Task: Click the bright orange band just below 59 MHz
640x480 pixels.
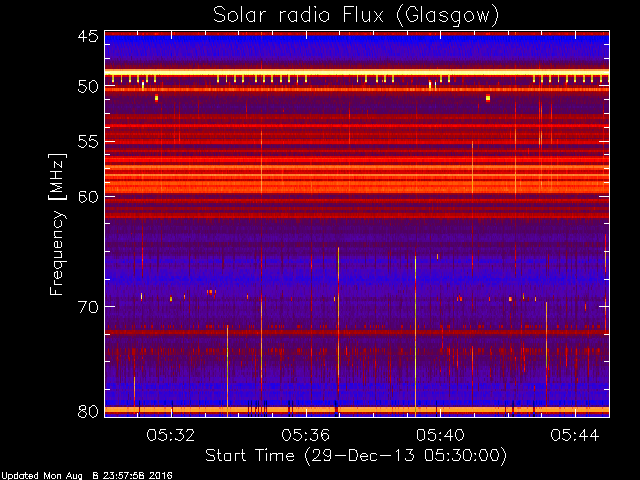Action: pos(357,189)
